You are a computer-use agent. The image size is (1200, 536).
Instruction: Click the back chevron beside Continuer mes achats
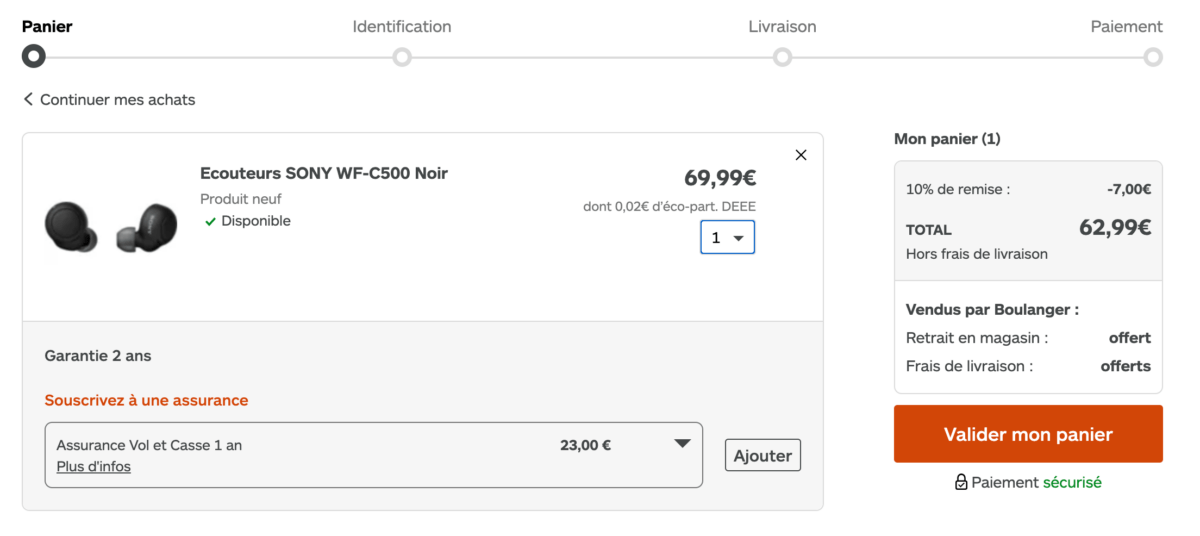click(28, 99)
